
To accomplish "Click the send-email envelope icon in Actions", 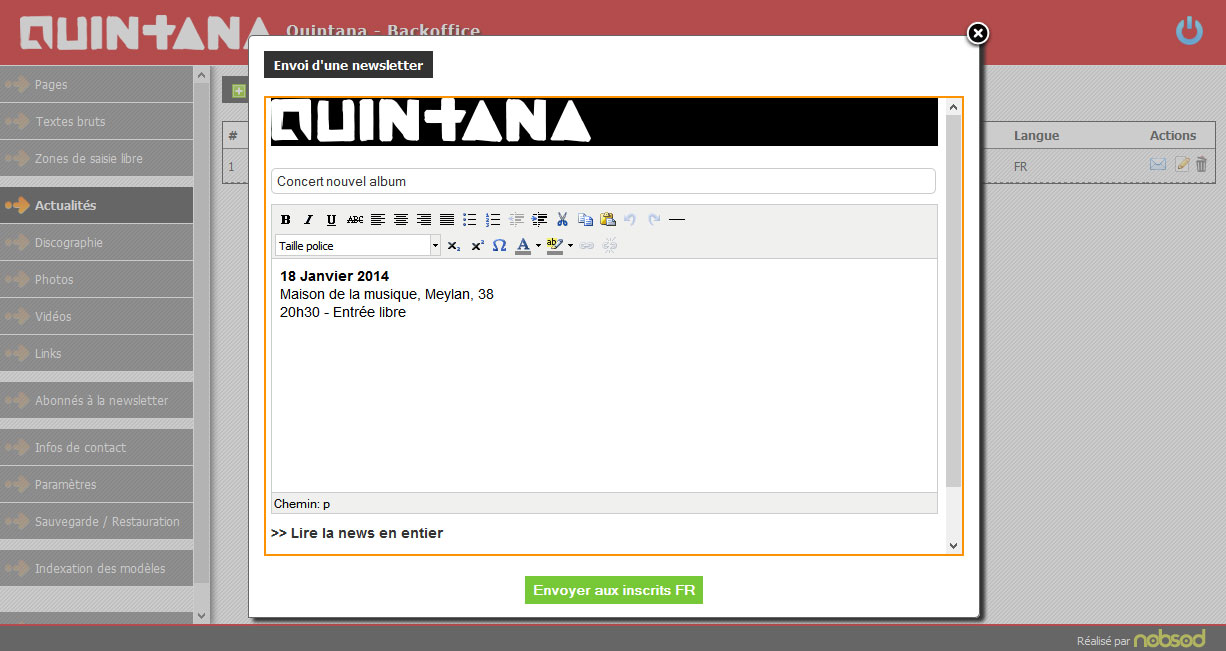I will [1158, 165].
